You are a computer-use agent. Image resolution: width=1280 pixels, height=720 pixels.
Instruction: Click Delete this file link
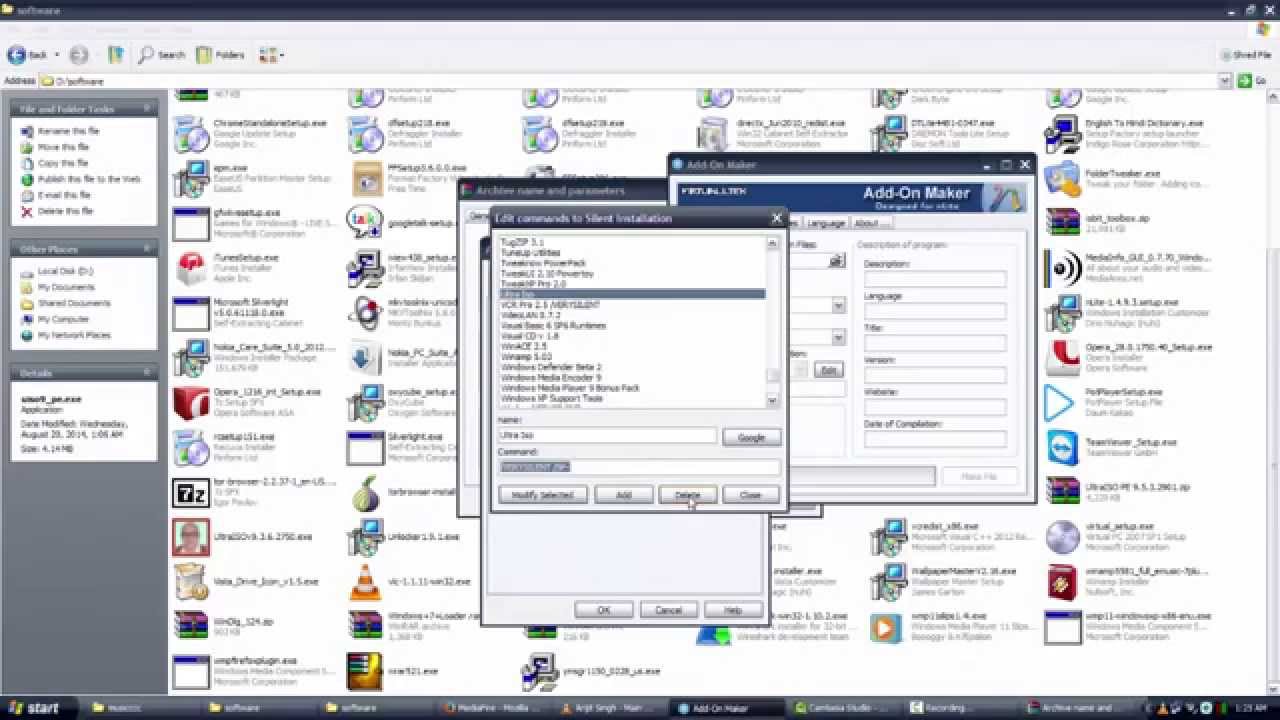(x=65, y=211)
